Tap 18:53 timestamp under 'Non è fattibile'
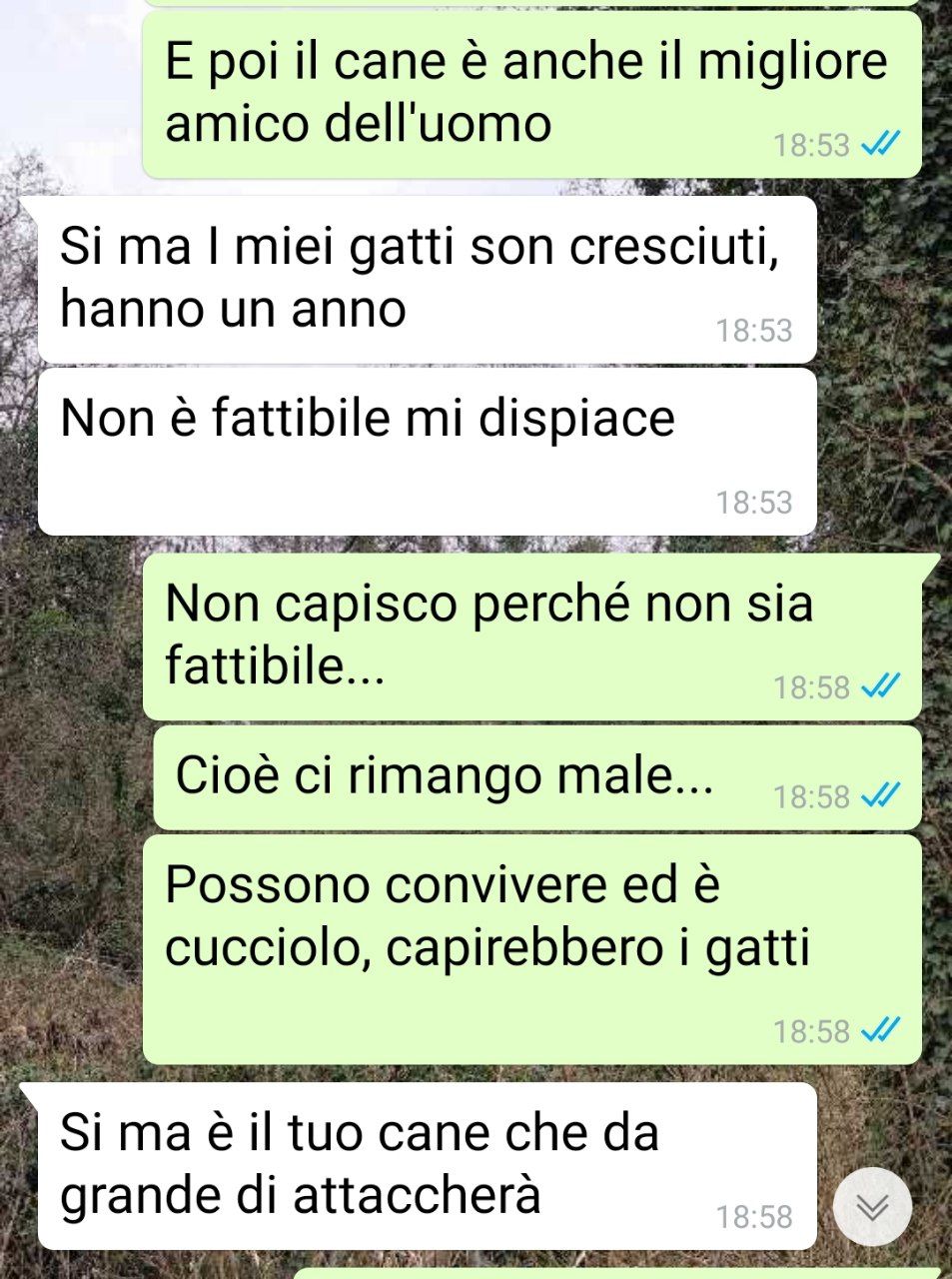This screenshot has height=1279, width=952. (x=753, y=503)
